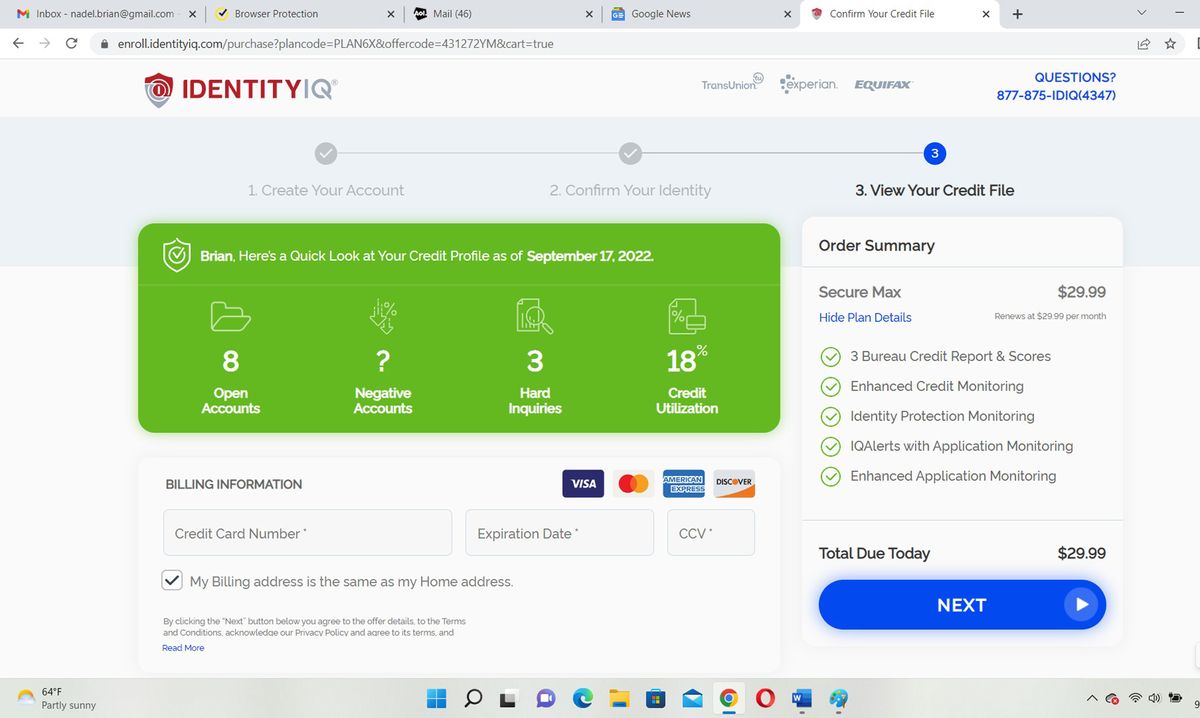Expand the terms with Read More
This screenshot has height=718, width=1200.
(182, 647)
